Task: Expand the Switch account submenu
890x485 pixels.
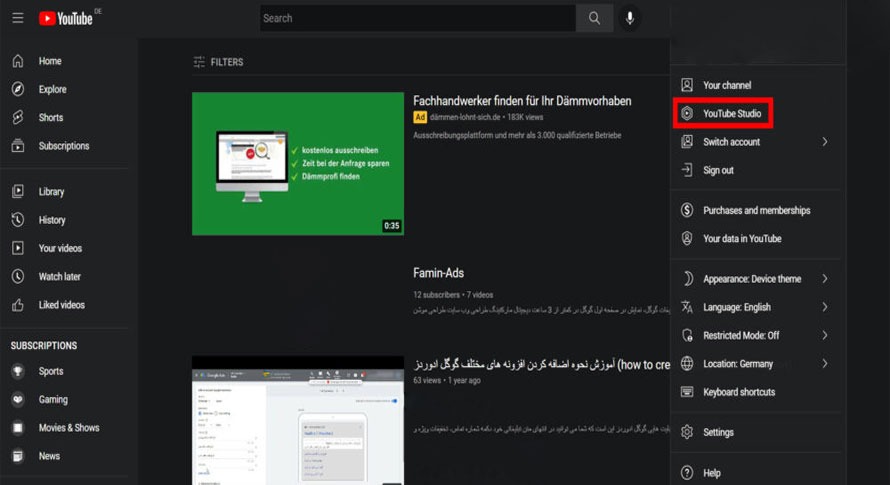Action: (755, 142)
